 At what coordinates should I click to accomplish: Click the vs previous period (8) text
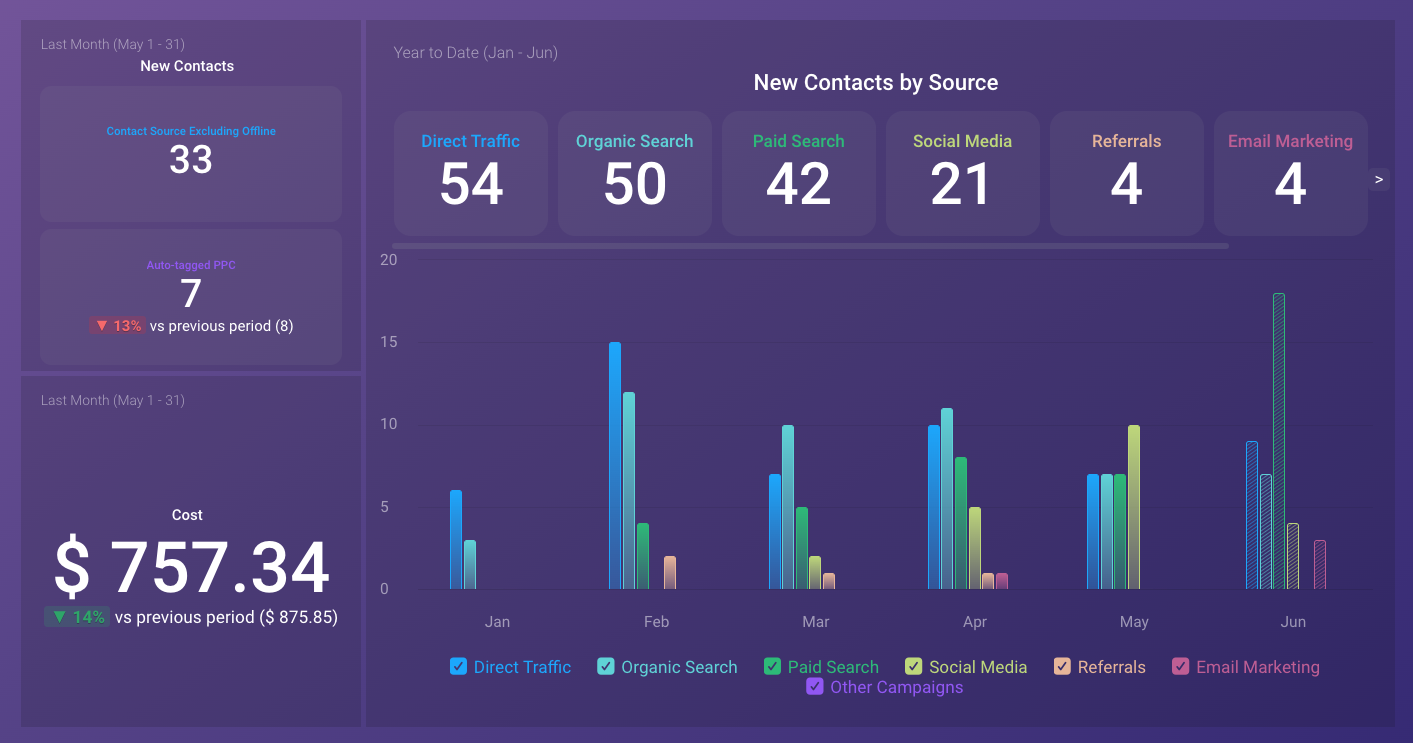[221, 326]
